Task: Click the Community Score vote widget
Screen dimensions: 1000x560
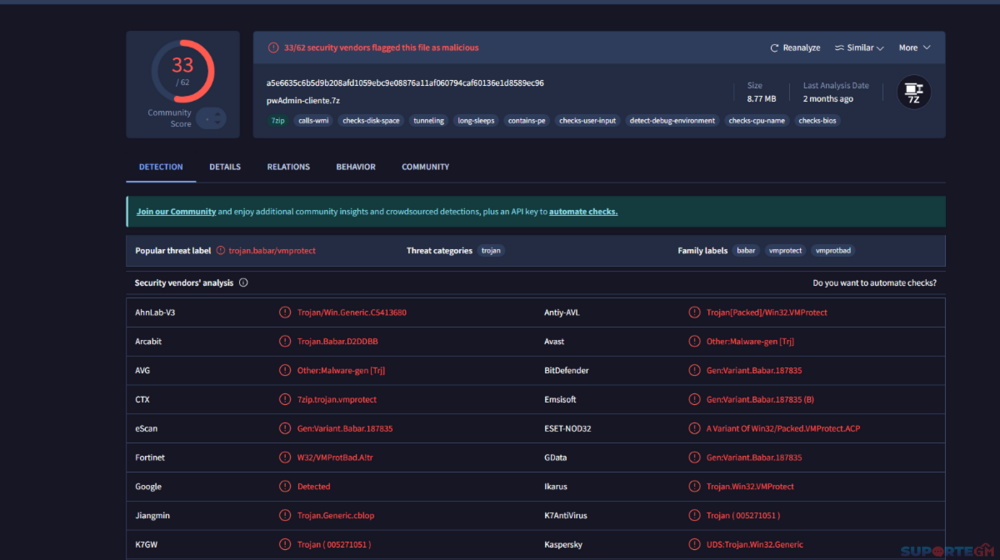Action: 210,118
